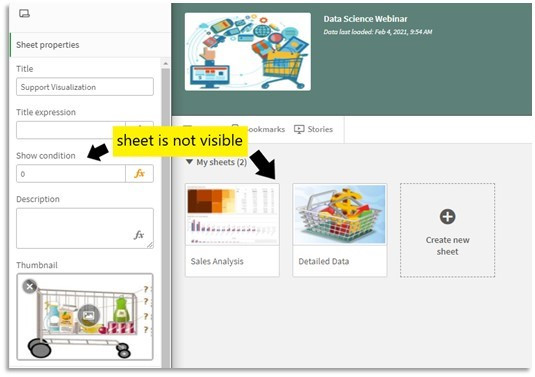This screenshot has height=377, width=535.
Task: Collapse the My sheets (2) section
Action: point(189,162)
